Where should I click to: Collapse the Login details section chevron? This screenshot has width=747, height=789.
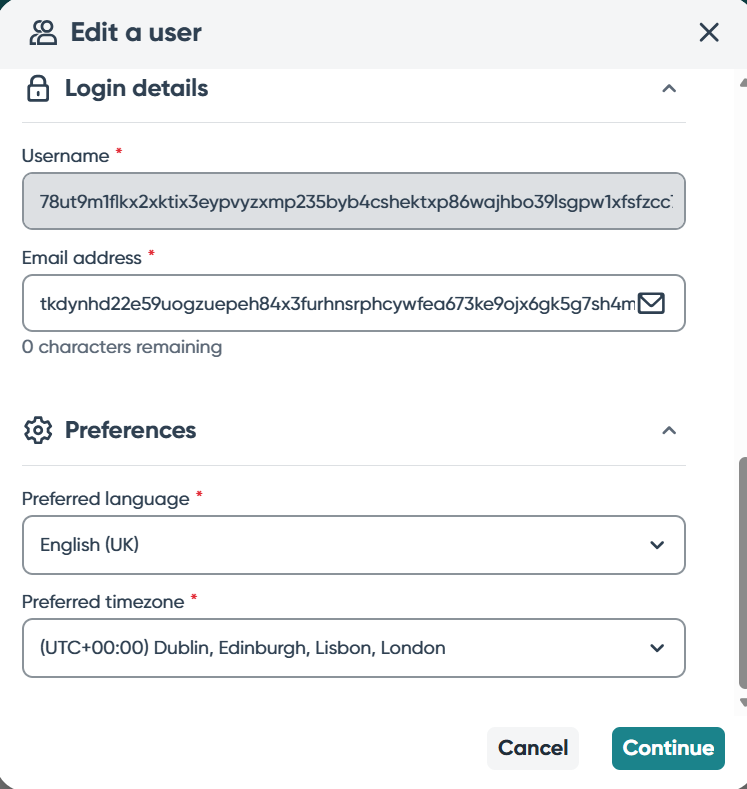670,89
